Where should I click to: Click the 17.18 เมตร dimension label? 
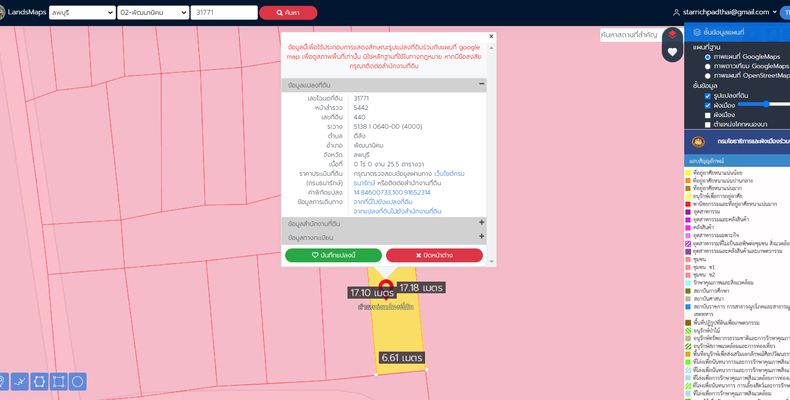(x=421, y=288)
